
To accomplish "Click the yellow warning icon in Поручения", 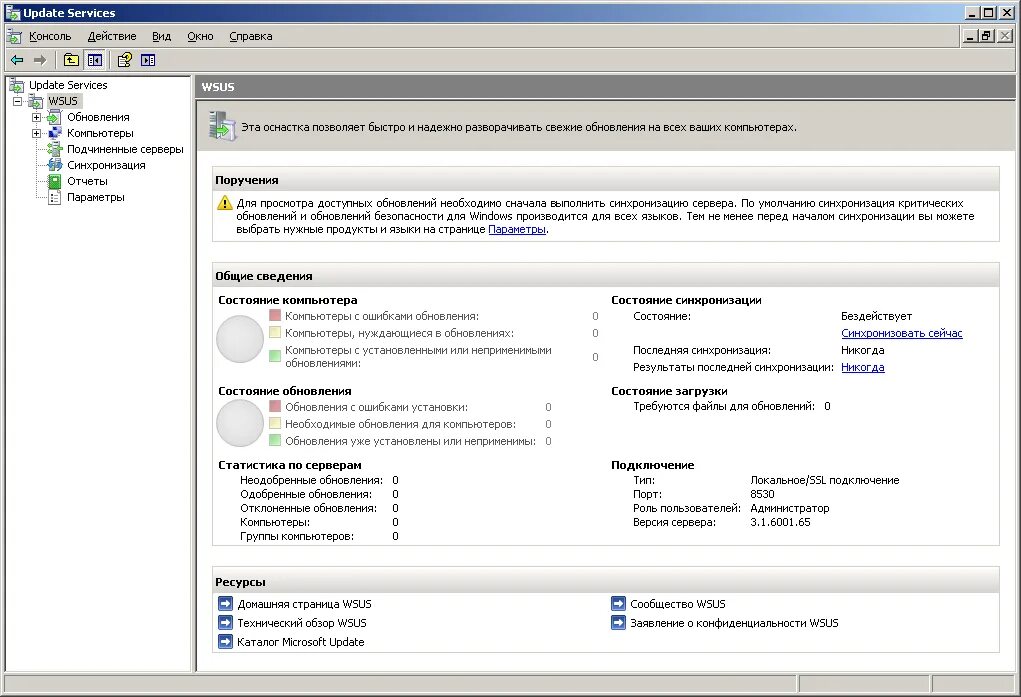I will pyautogui.click(x=225, y=203).
